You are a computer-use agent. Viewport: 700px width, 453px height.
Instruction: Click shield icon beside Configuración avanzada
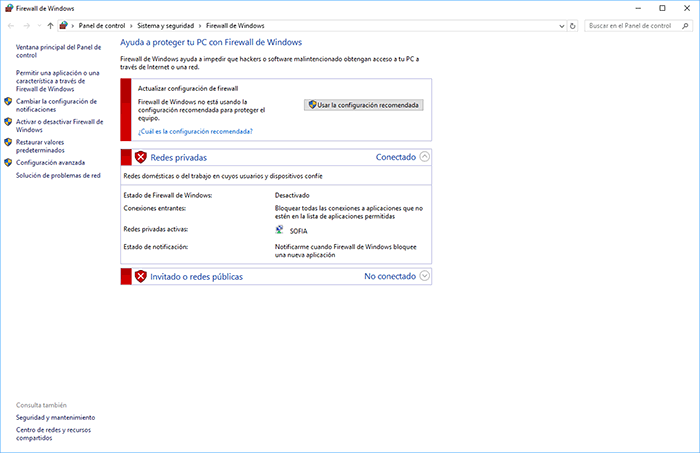click(8, 162)
